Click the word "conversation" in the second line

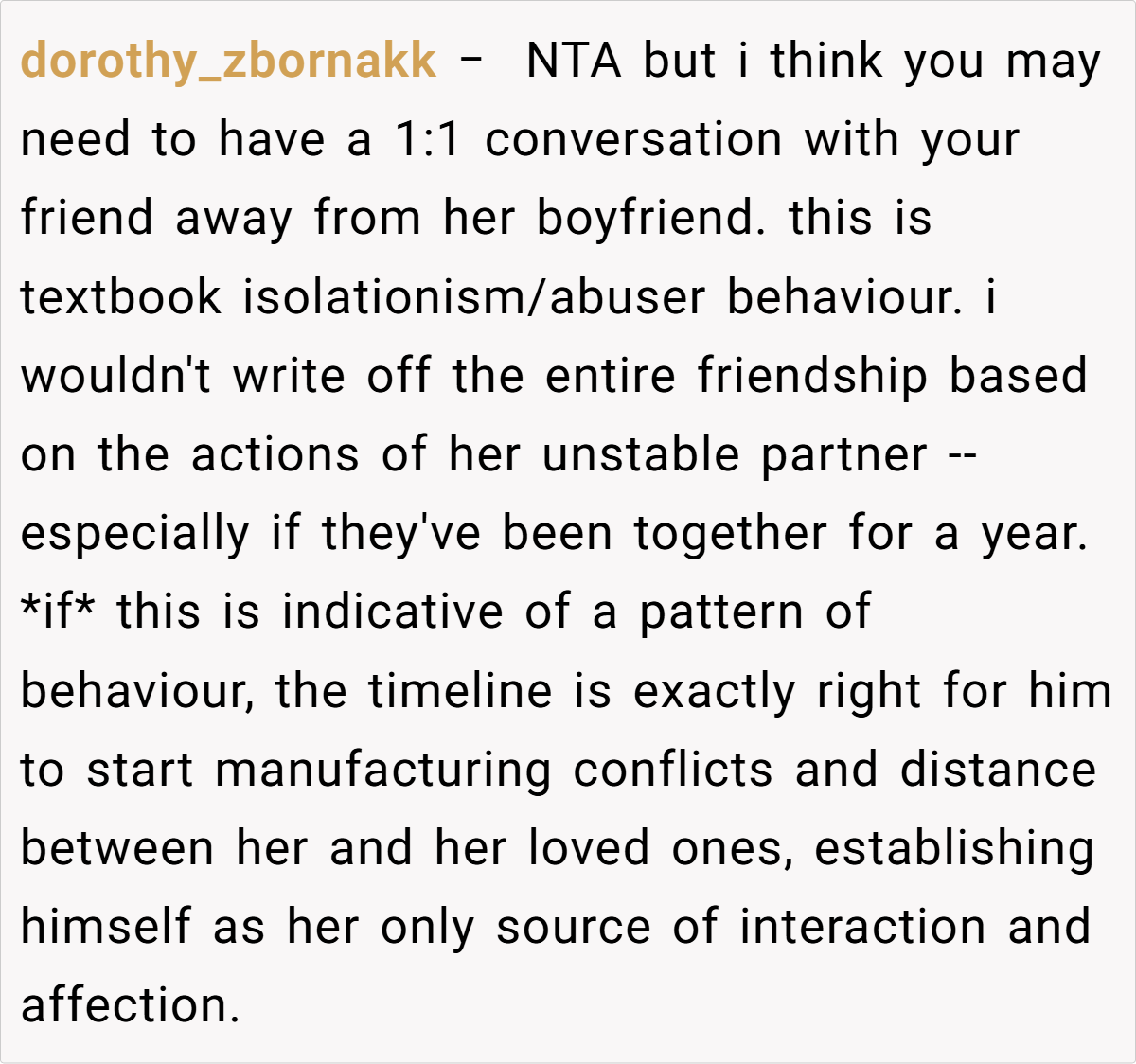633,140
